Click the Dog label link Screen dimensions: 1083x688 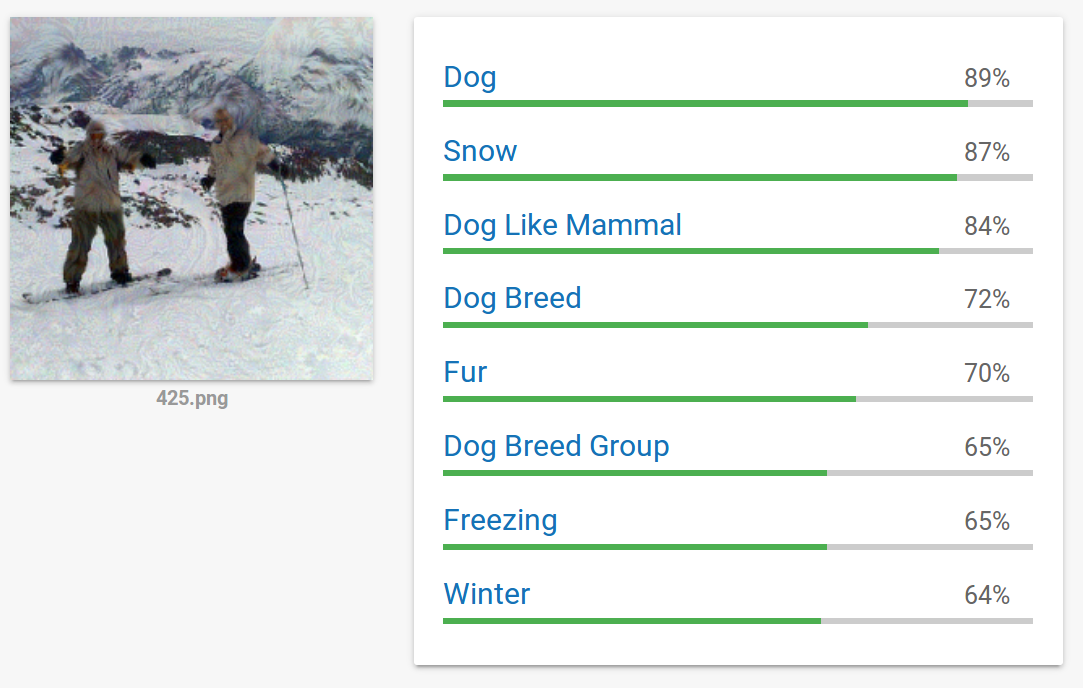click(470, 78)
